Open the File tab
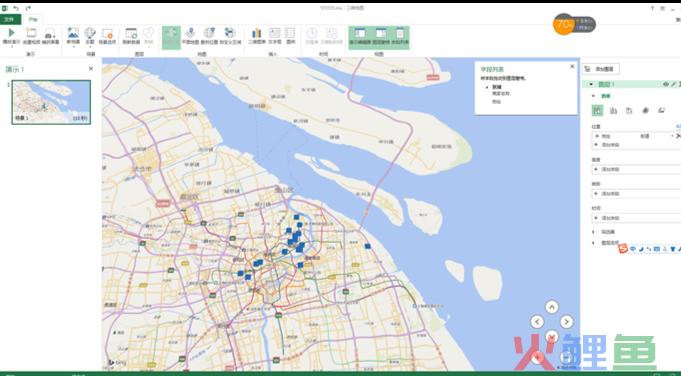This screenshot has width=681, height=376. 10,19
